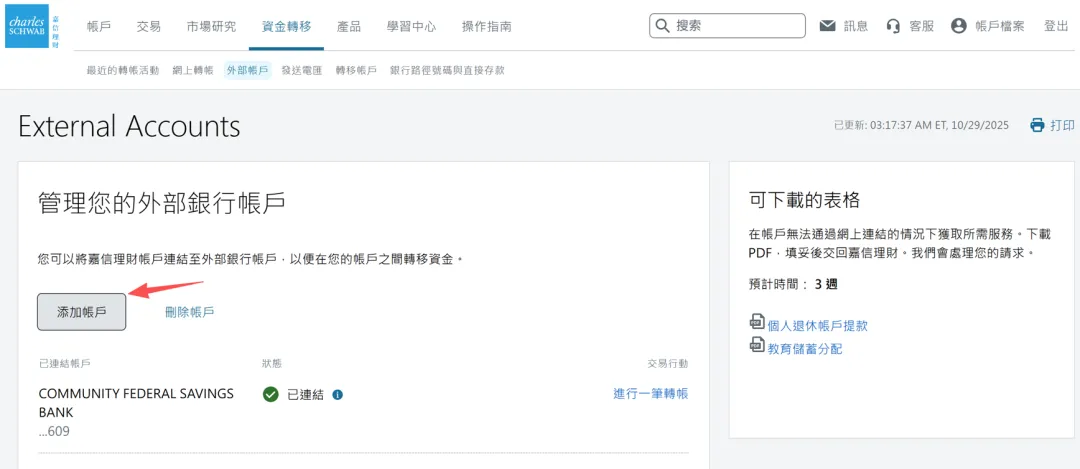Open the 操作指南 menu
Viewport: 1080px width, 469px height.
(x=486, y=27)
